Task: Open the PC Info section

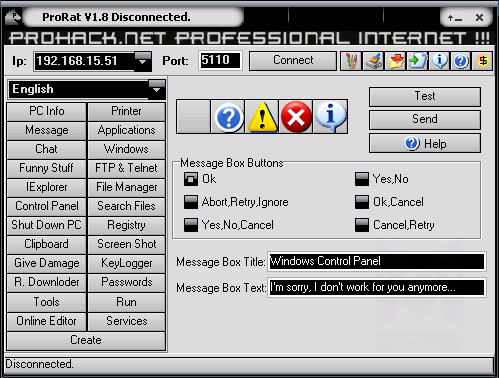Action: pyautogui.click(x=47, y=111)
